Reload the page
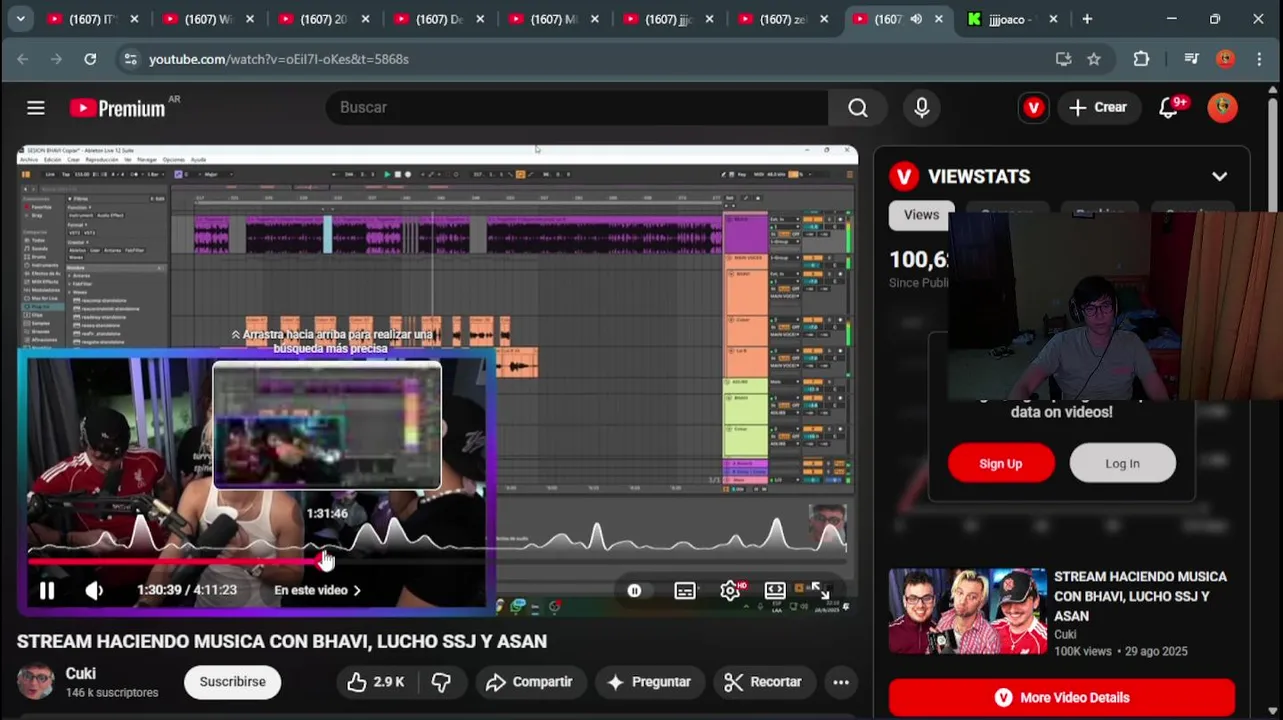This screenshot has width=1283, height=720. tap(90, 59)
